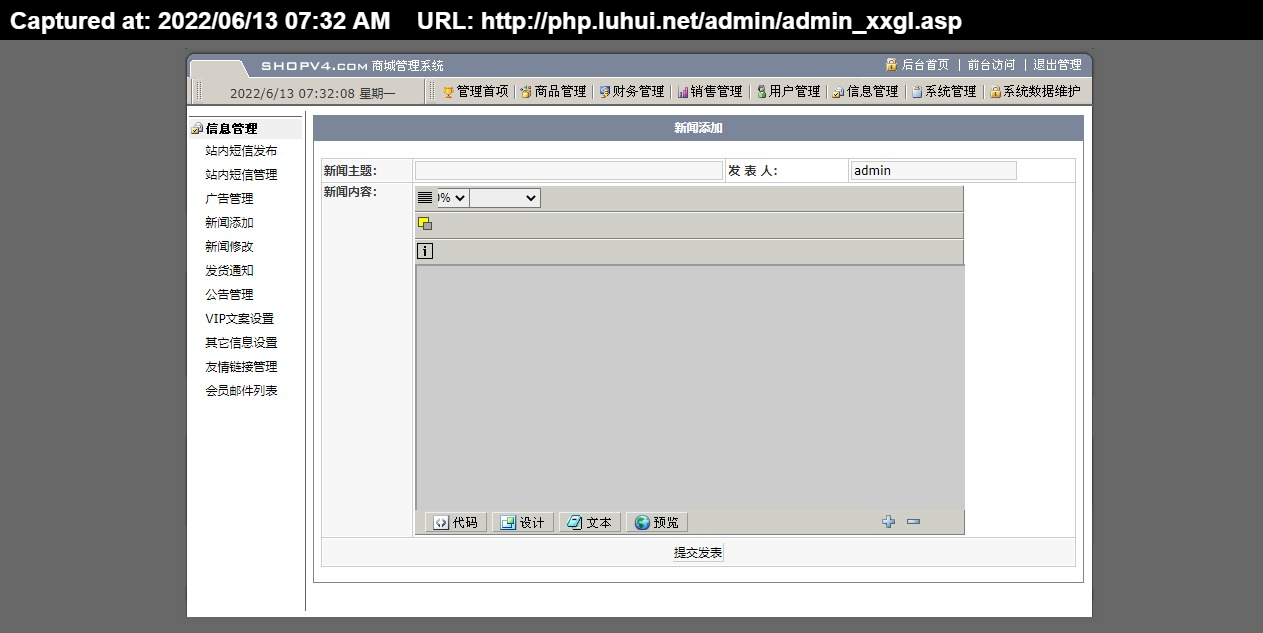Click the boxed "i" info icon

tap(425, 251)
